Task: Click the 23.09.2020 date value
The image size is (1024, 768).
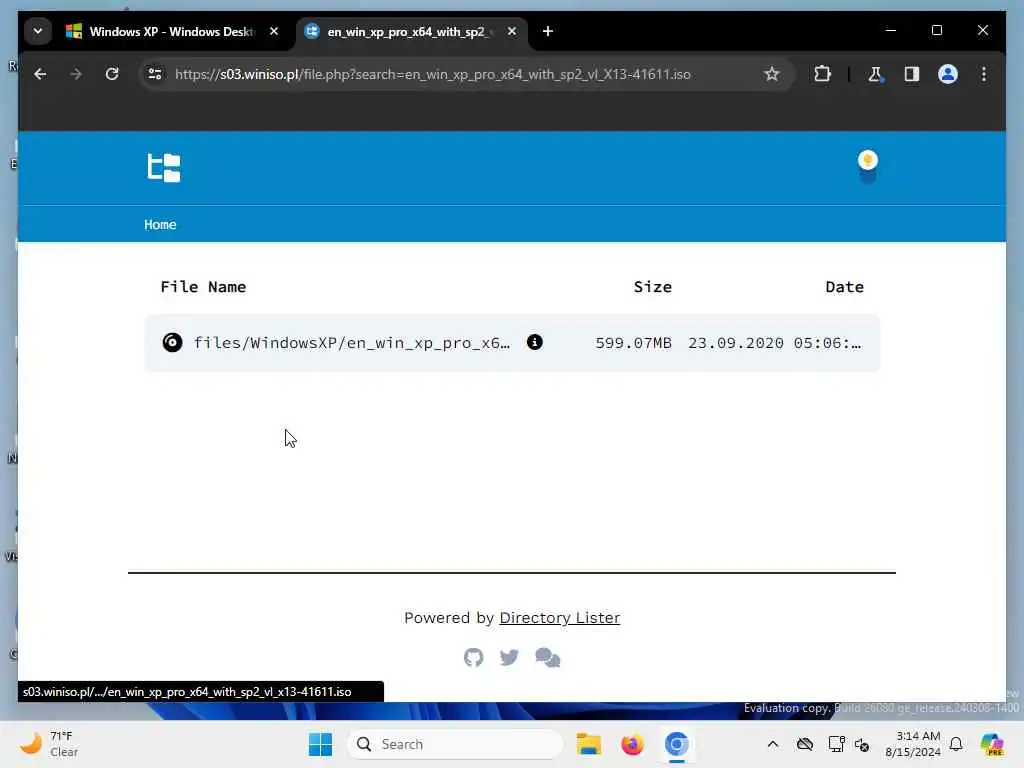Action: pos(775,343)
